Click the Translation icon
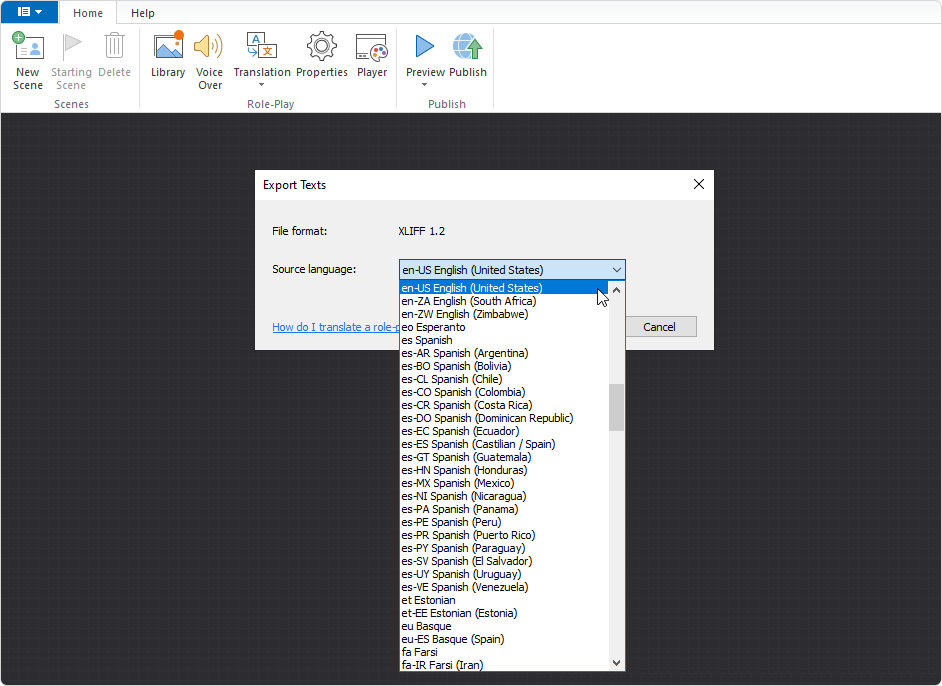The image size is (942, 686). 262,46
